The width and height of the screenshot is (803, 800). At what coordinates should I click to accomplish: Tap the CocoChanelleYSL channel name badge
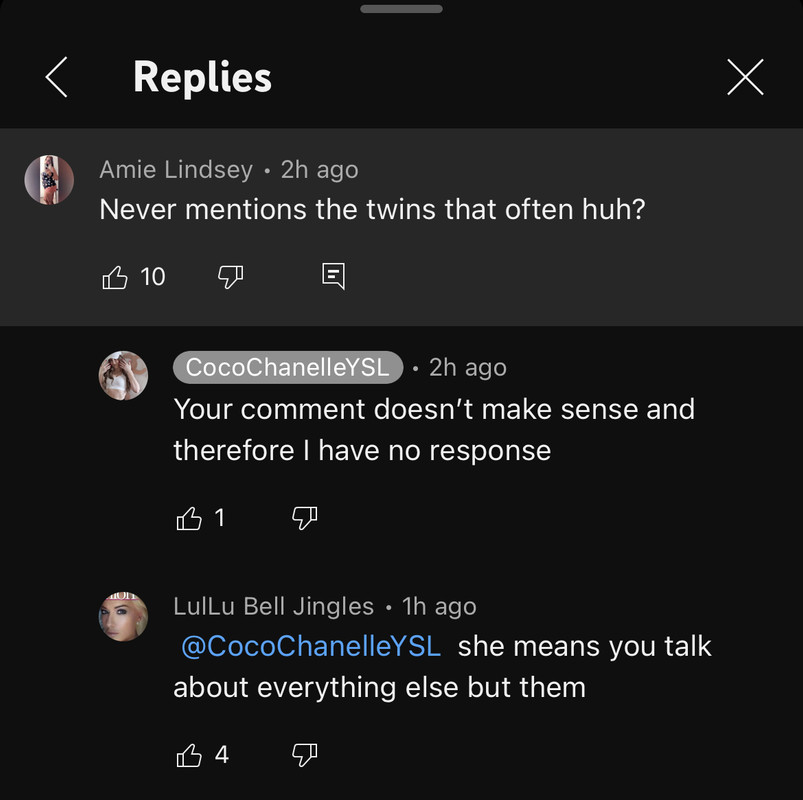[x=288, y=368]
